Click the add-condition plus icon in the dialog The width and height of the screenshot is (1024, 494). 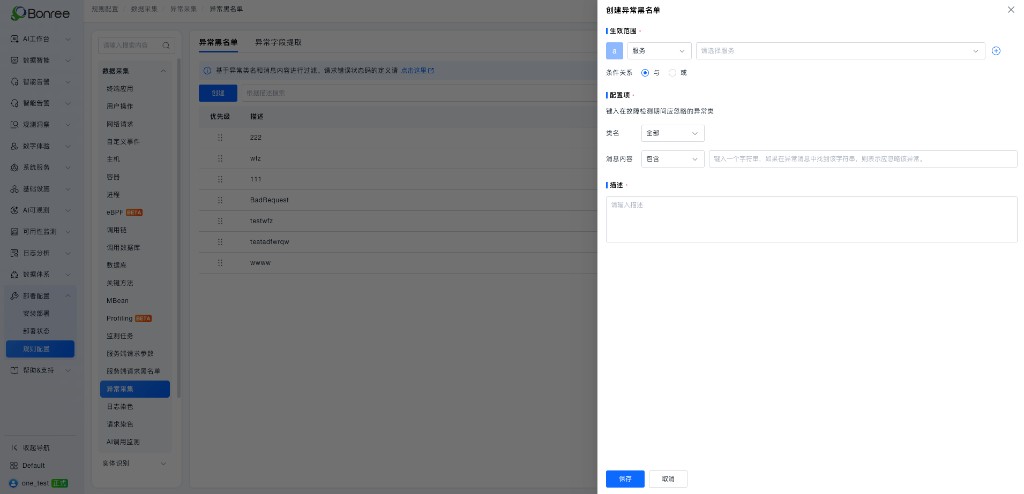click(x=996, y=51)
